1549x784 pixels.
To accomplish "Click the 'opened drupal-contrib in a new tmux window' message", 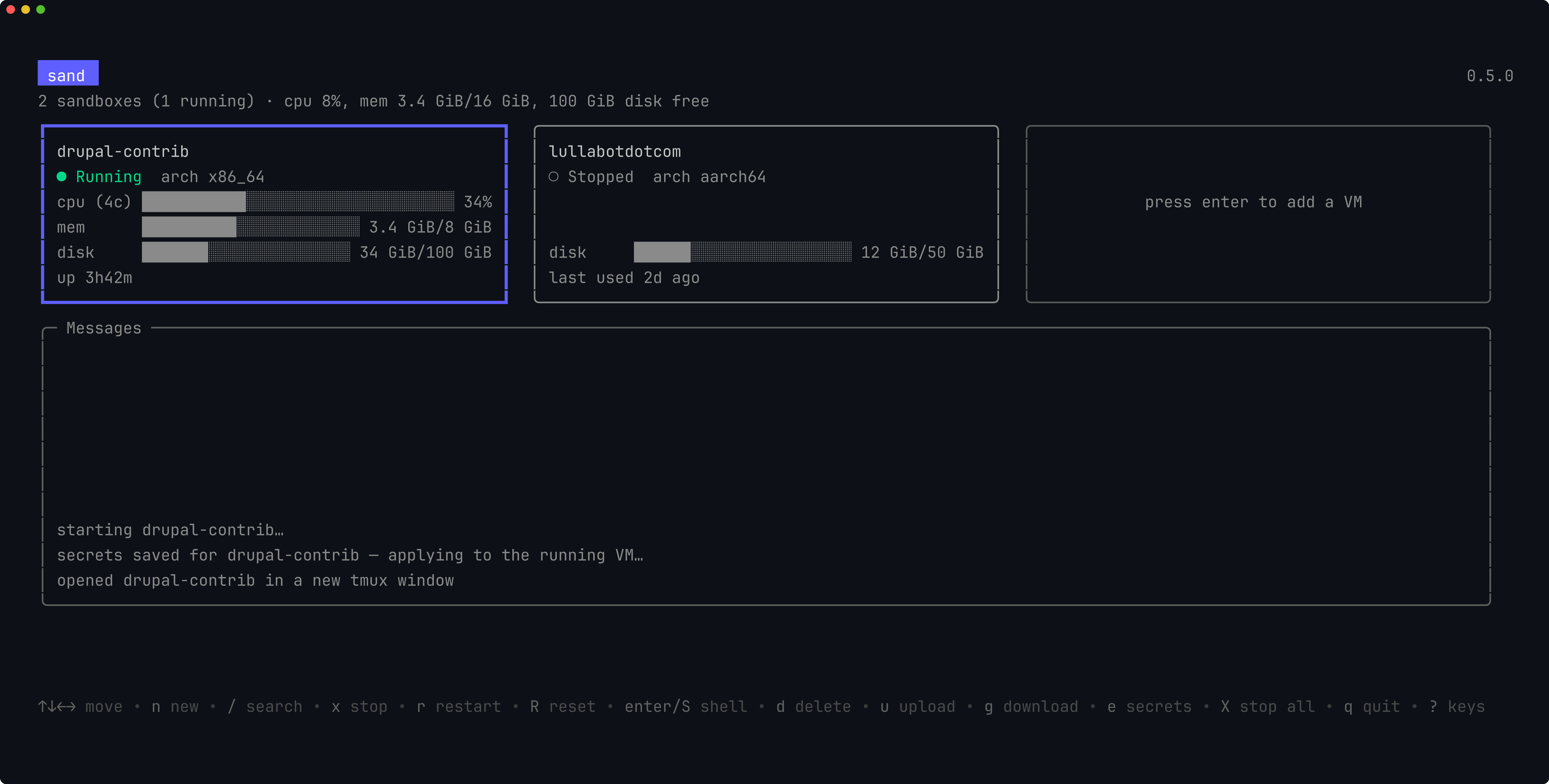I will (255, 581).
